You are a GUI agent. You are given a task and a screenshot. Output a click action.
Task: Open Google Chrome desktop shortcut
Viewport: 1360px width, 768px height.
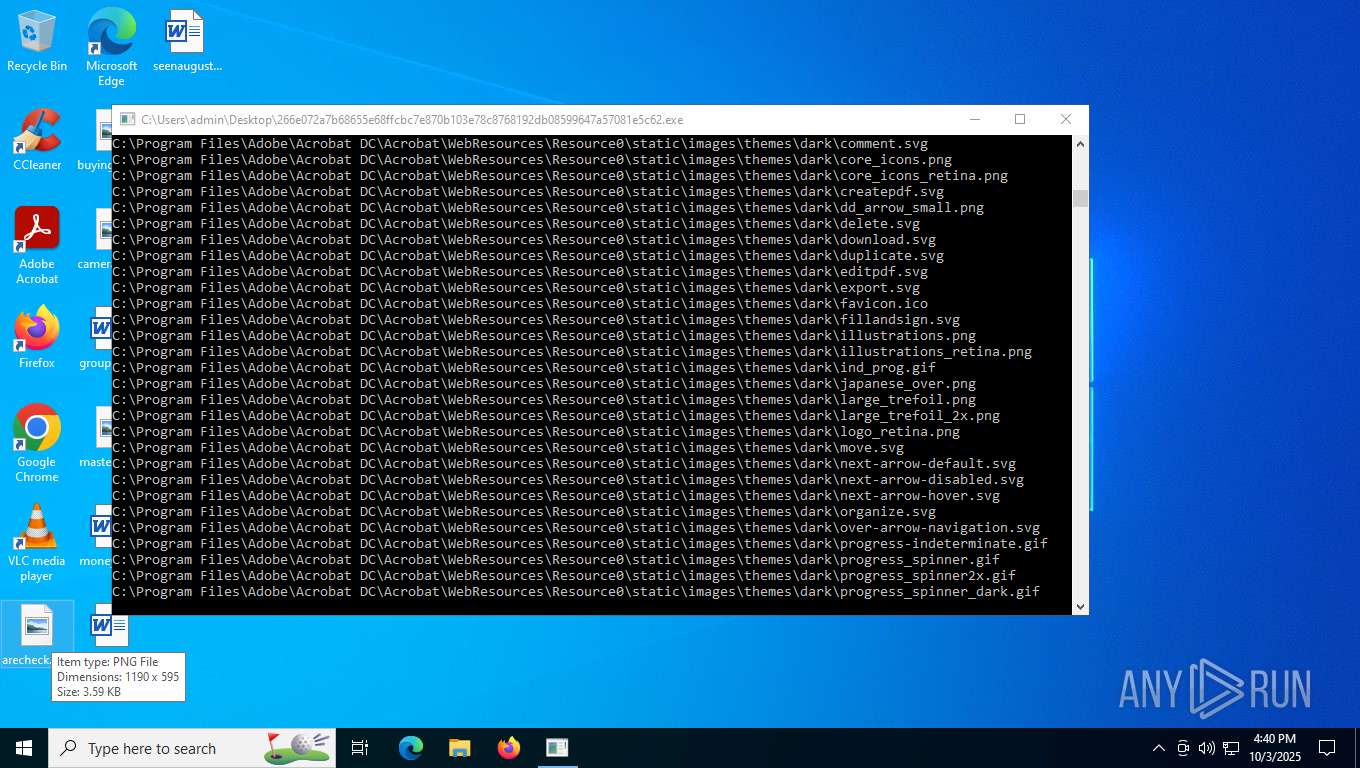click(37, 444)
